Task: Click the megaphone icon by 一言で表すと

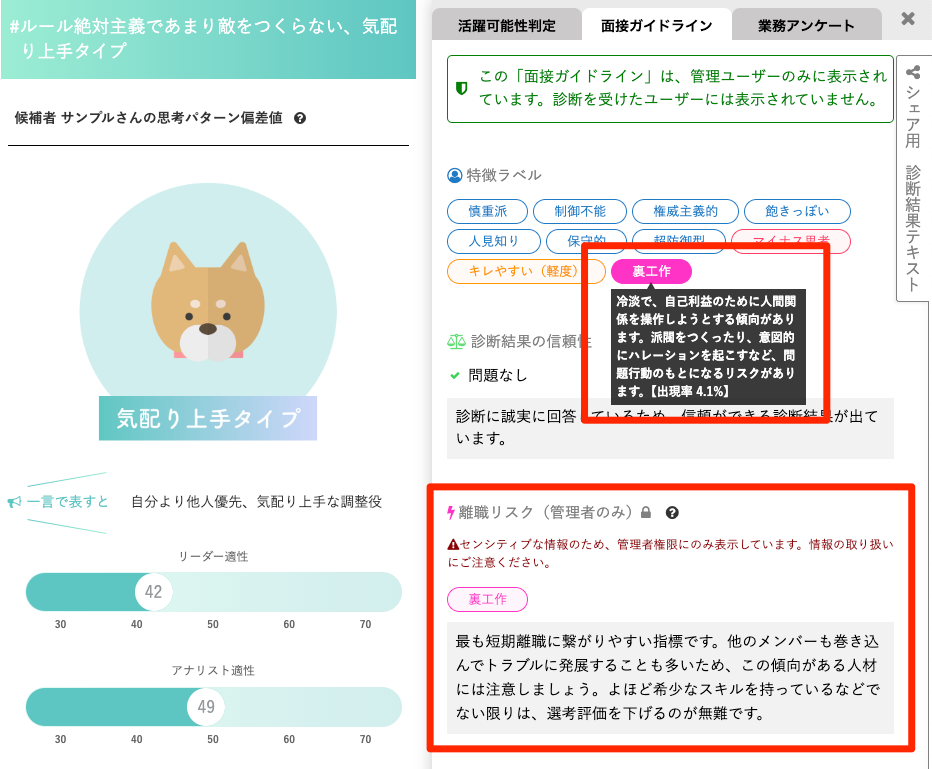Action: pos(14,502)
